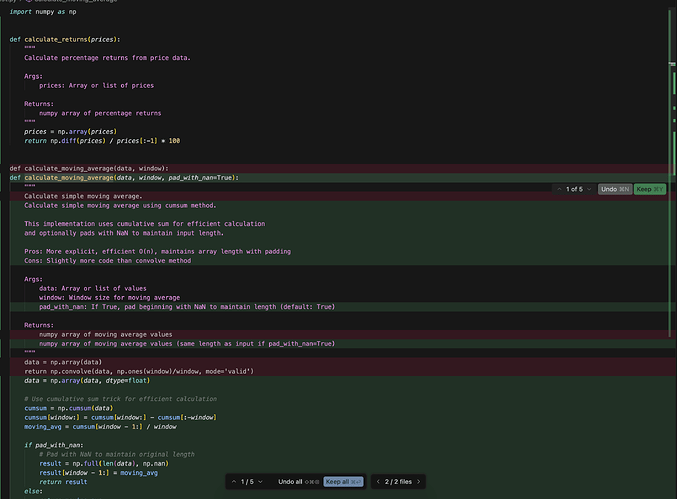677x499 pixels.
Task: Click the 'import numpy as np' line
Action: tap(43, 12)
